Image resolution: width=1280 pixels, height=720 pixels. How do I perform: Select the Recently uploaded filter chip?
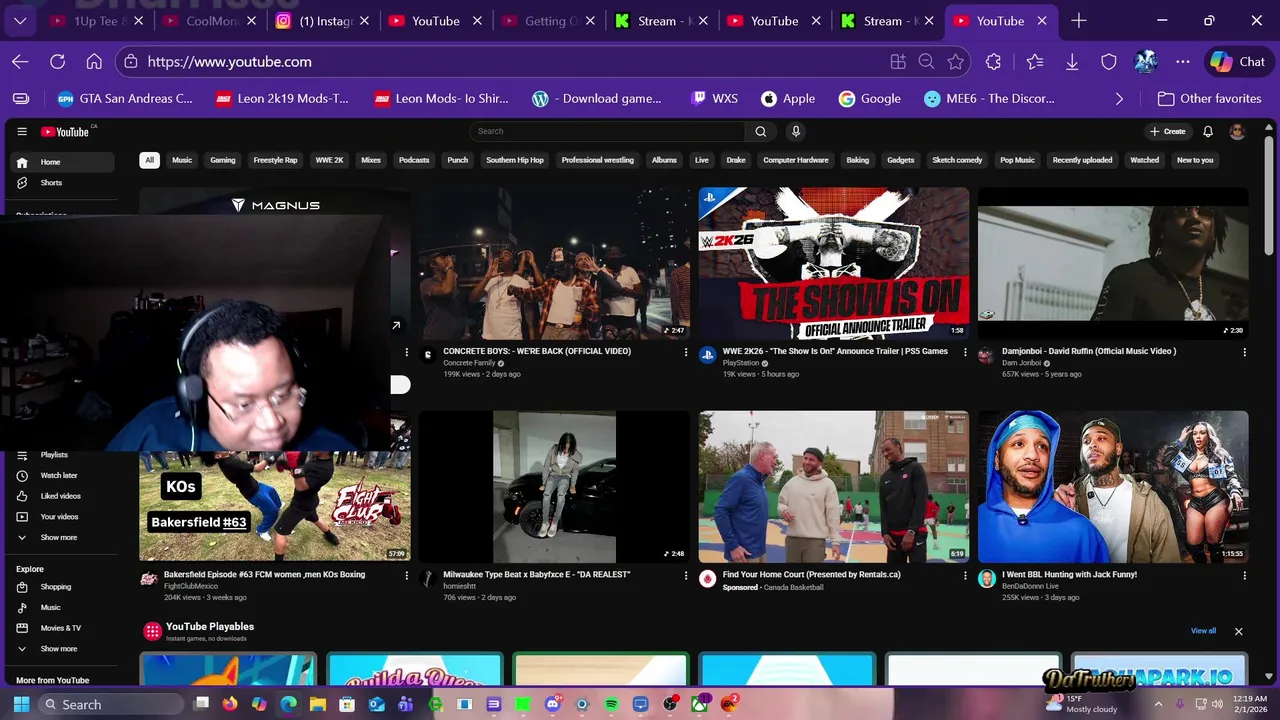point(1082,160)
